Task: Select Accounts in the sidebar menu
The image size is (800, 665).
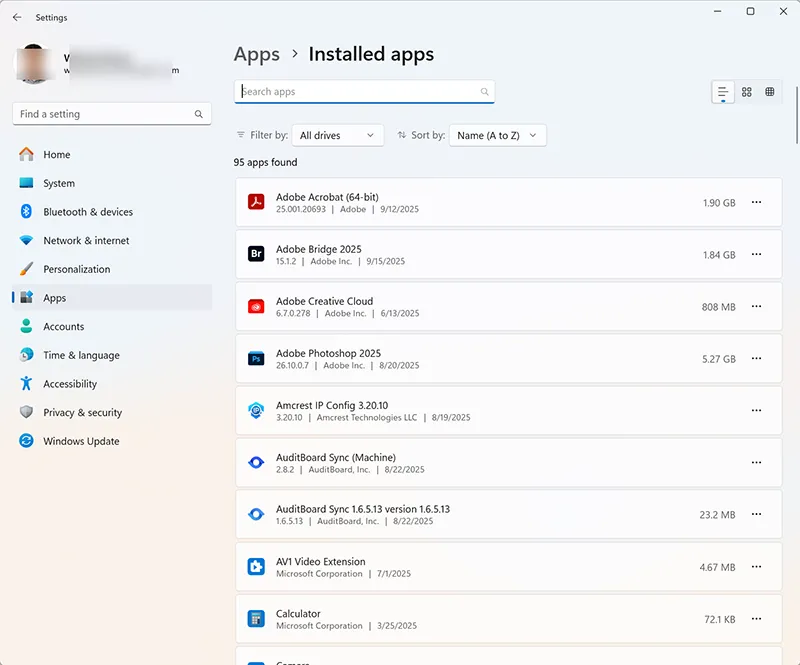Action: (x=66, y=326)
